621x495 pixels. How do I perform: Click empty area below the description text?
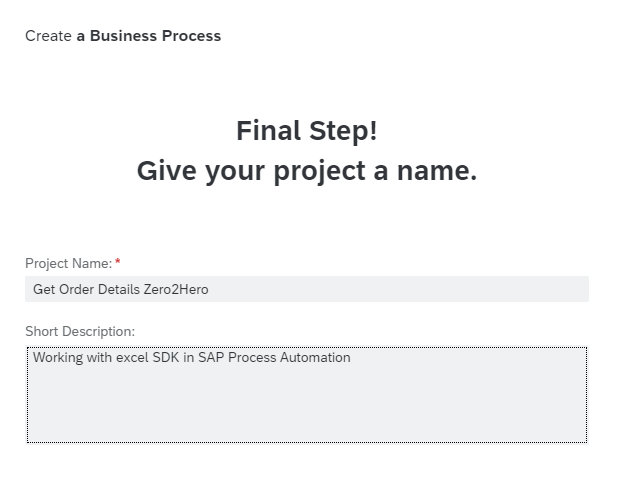pos(306,410)
